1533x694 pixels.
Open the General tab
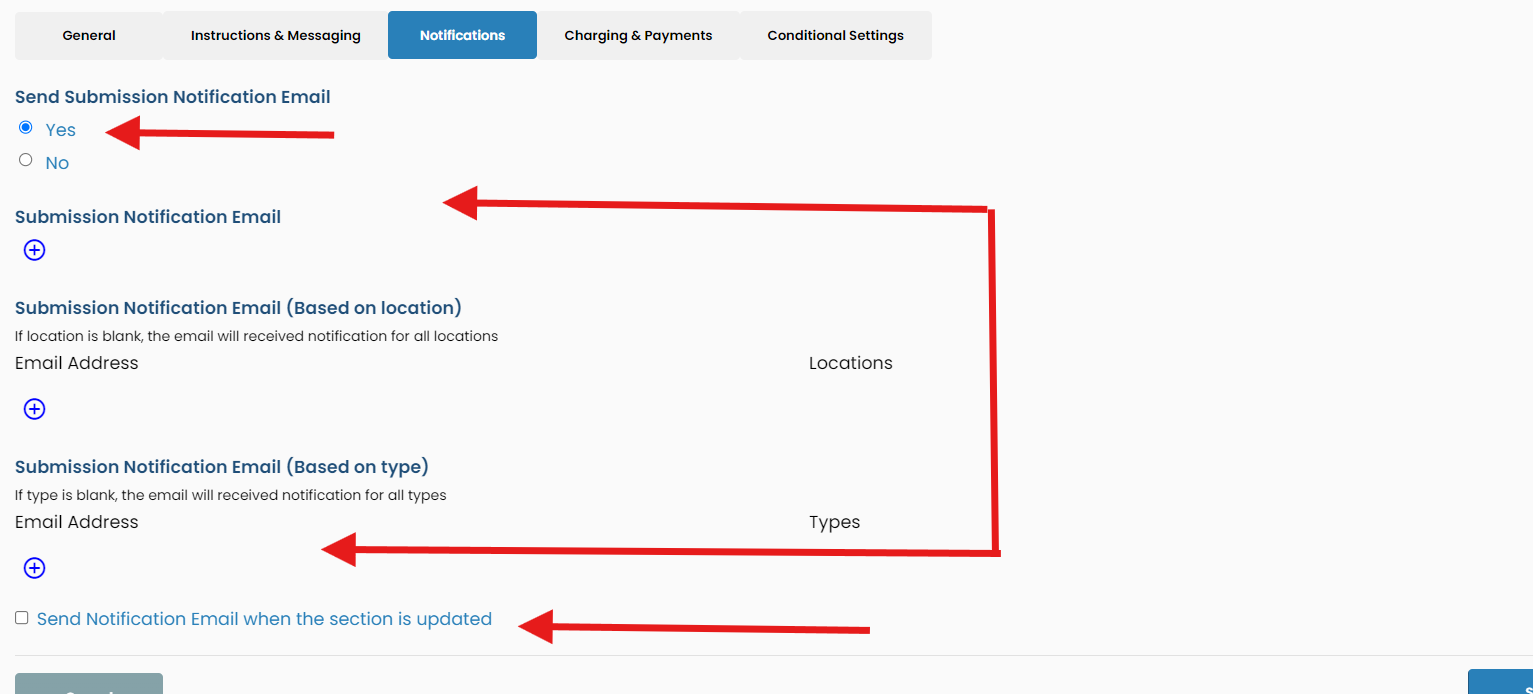click(x=89, y=35)
